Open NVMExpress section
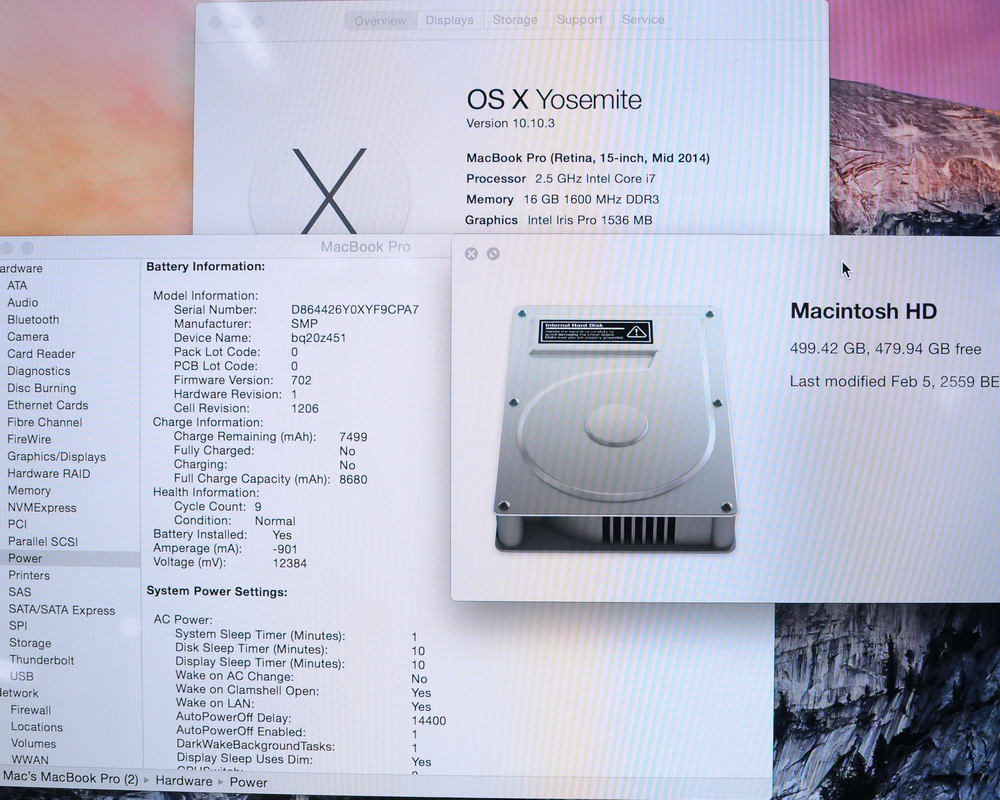 41,508
